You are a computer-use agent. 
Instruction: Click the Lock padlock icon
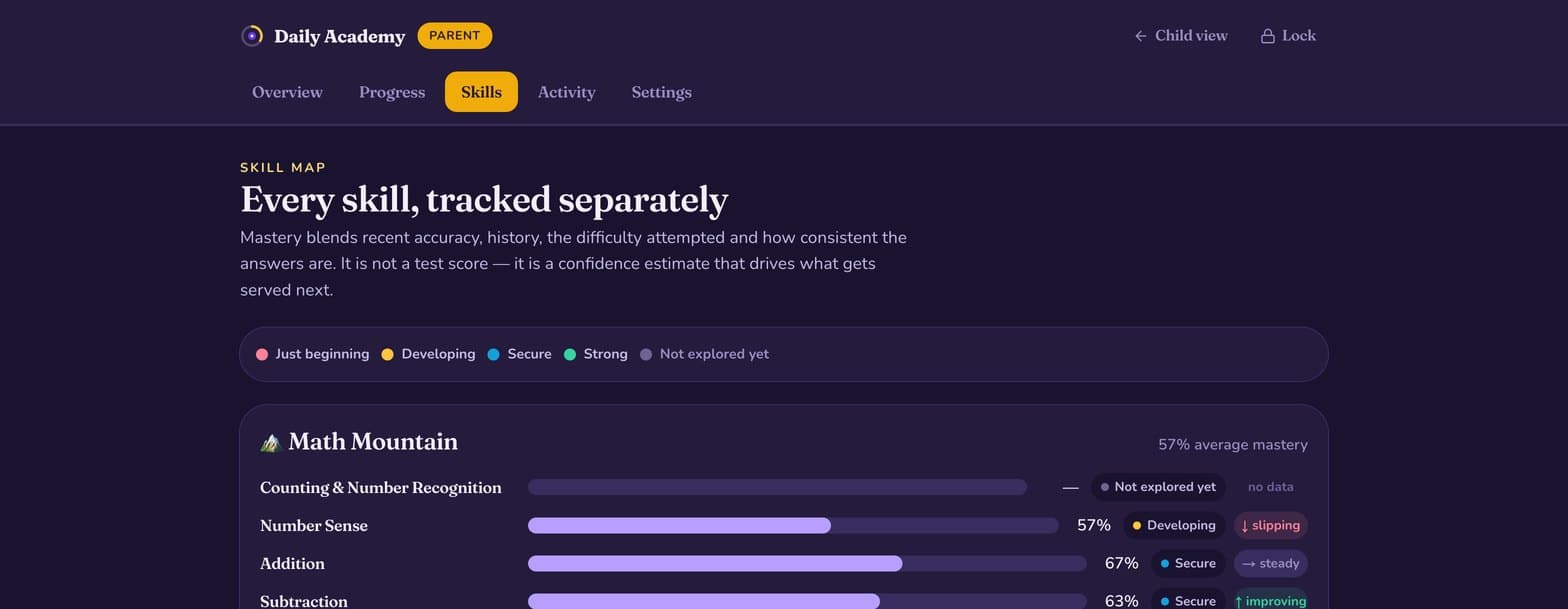pyautogui.click(x=1268, y=36)
